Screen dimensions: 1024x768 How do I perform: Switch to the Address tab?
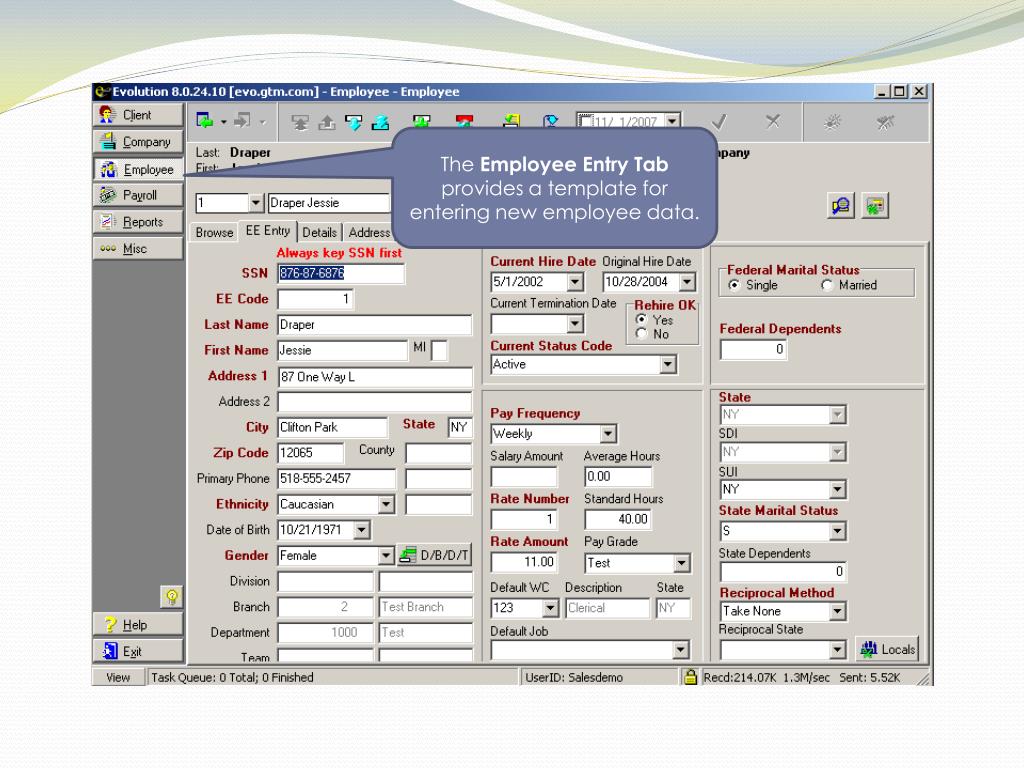pyautogui.click(x=368, y=232)
